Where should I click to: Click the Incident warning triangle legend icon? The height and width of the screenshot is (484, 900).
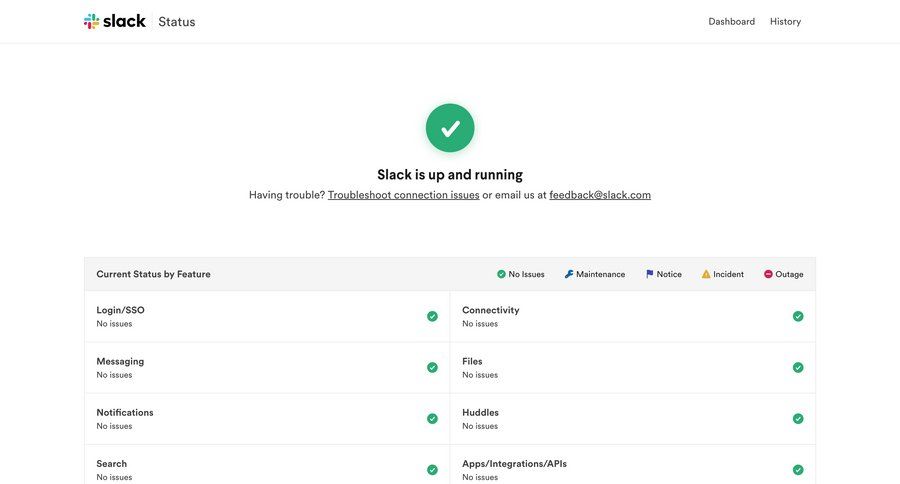point(706,274)
